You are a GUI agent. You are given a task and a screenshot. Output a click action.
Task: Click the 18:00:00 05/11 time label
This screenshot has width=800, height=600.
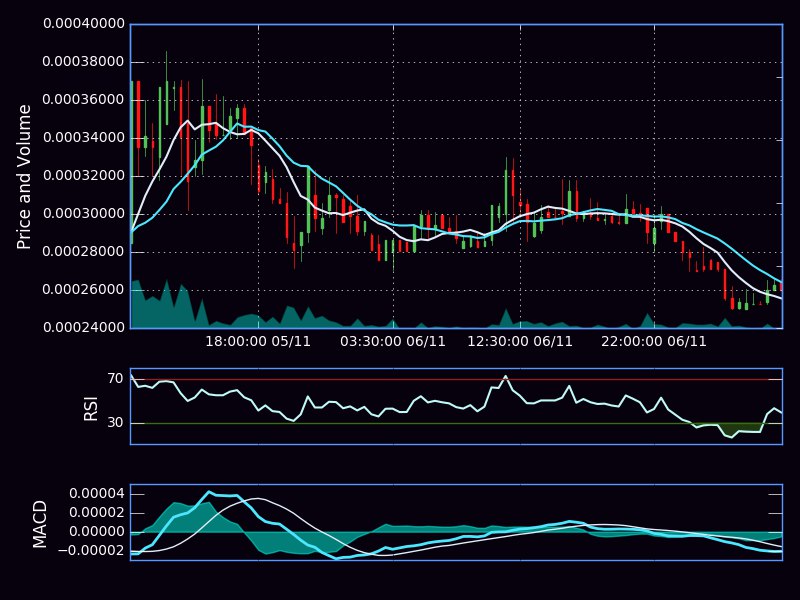click(258, 341)
